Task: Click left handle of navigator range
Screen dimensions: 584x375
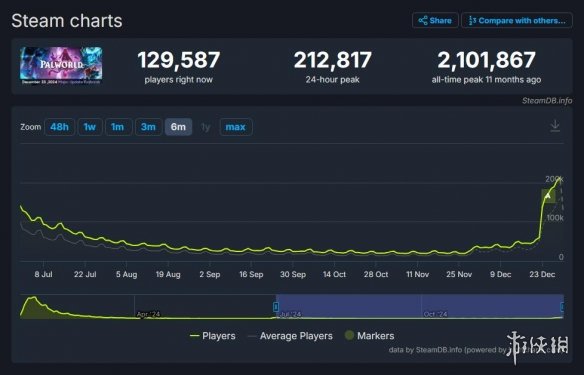Action: tap(276, 307)
